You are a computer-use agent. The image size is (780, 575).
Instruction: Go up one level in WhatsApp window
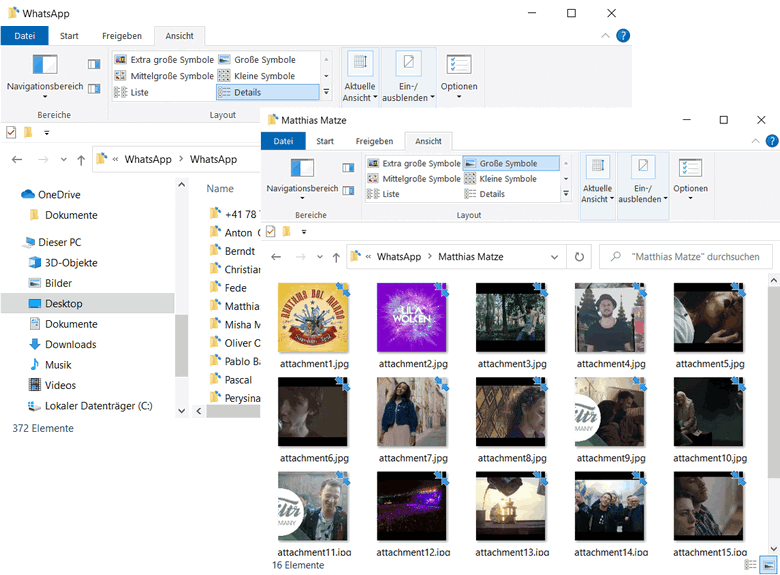81,160
